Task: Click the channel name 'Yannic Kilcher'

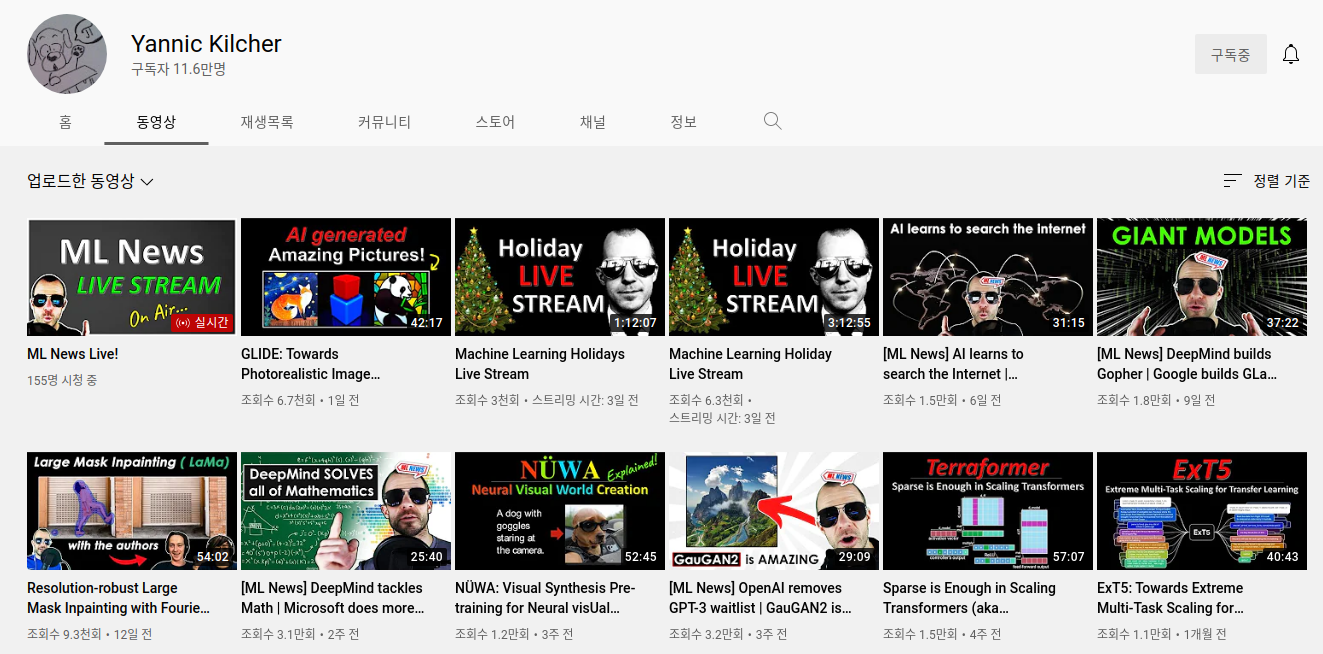Action: [206, 44]
